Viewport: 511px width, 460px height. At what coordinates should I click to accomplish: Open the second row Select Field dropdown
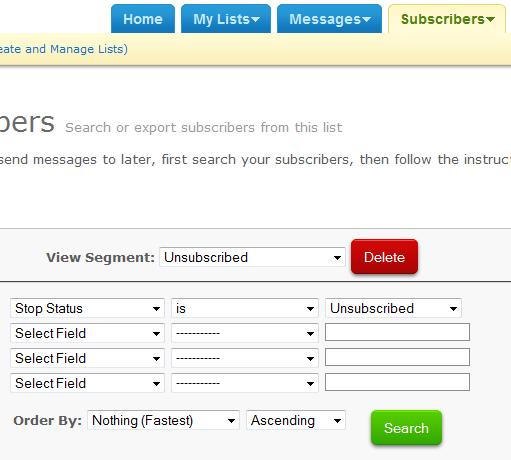pos(87,333)
